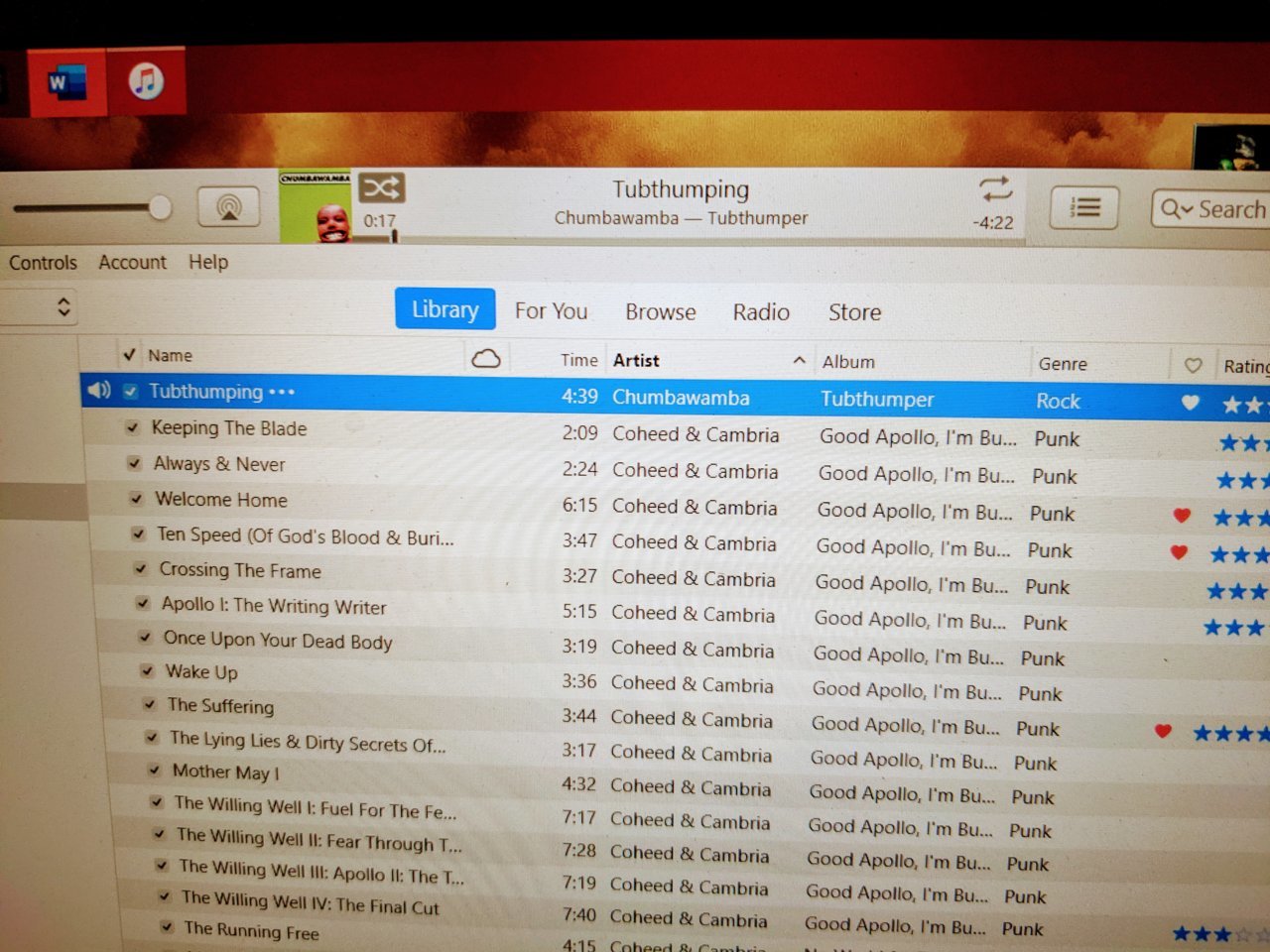1270x952 pixels.
Task: Click the 6:15 time for Welcome Home
Action: click(579, 506)
